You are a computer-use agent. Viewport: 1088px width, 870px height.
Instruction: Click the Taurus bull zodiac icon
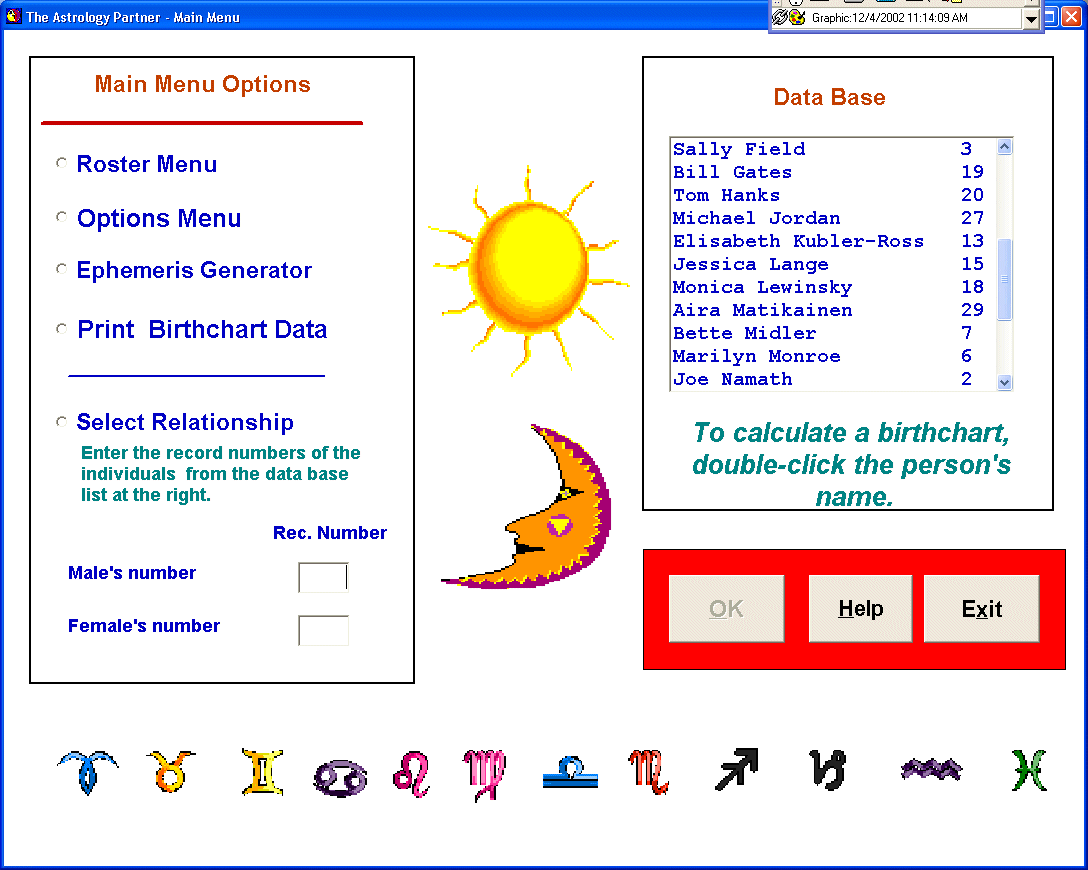point(171,771)
